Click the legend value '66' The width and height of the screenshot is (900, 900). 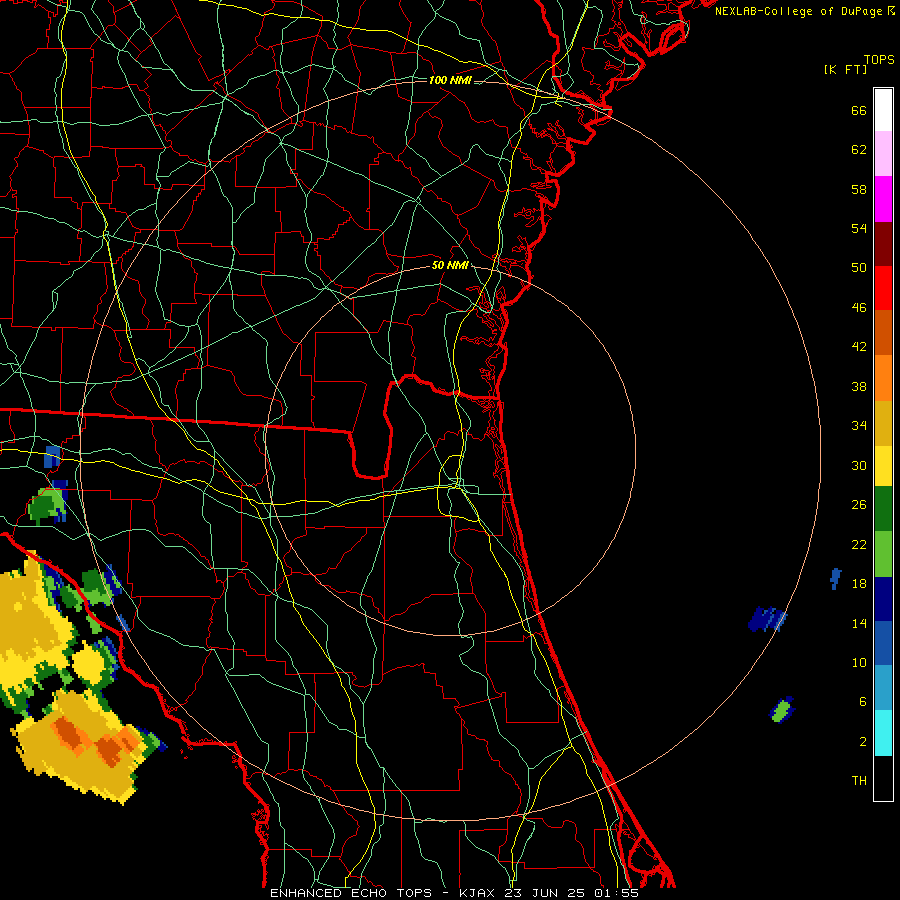tap(859, 110)
